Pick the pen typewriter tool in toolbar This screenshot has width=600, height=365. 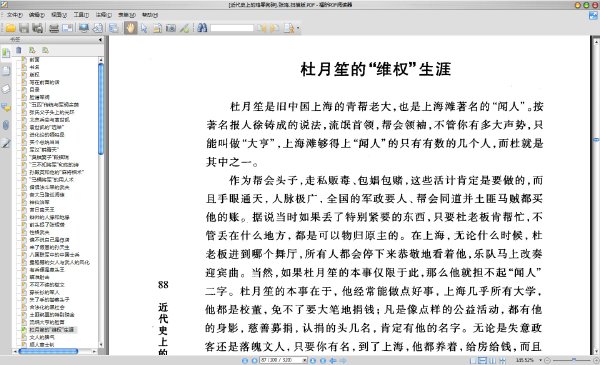pos(184,28)
